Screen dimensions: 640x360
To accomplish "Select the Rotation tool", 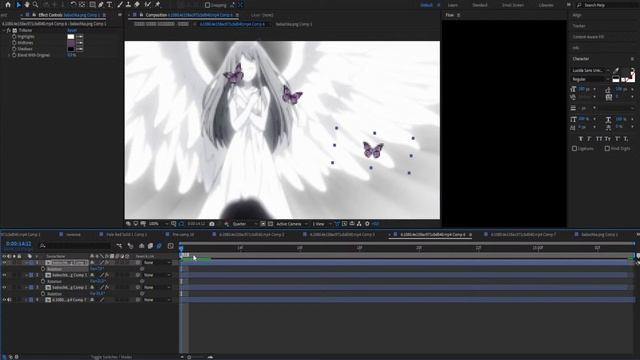I will tap(73, 4).
